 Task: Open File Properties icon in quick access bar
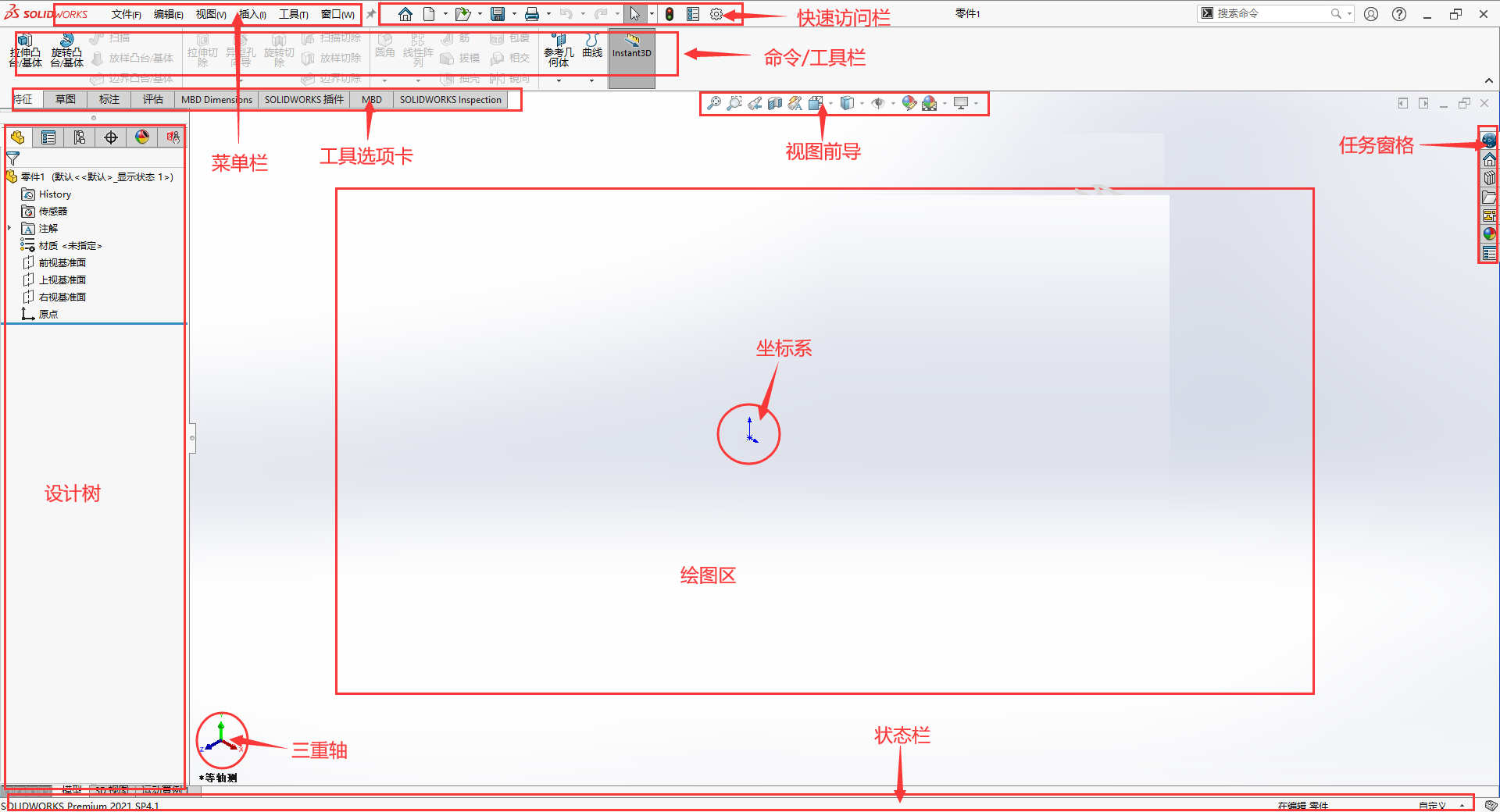693,14
